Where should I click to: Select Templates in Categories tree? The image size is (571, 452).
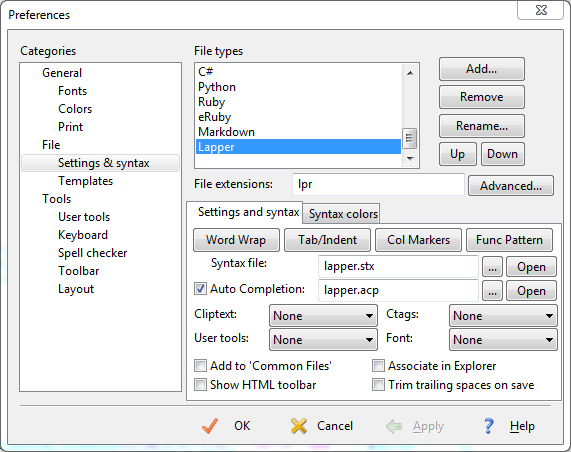click(x=86, y=181)
